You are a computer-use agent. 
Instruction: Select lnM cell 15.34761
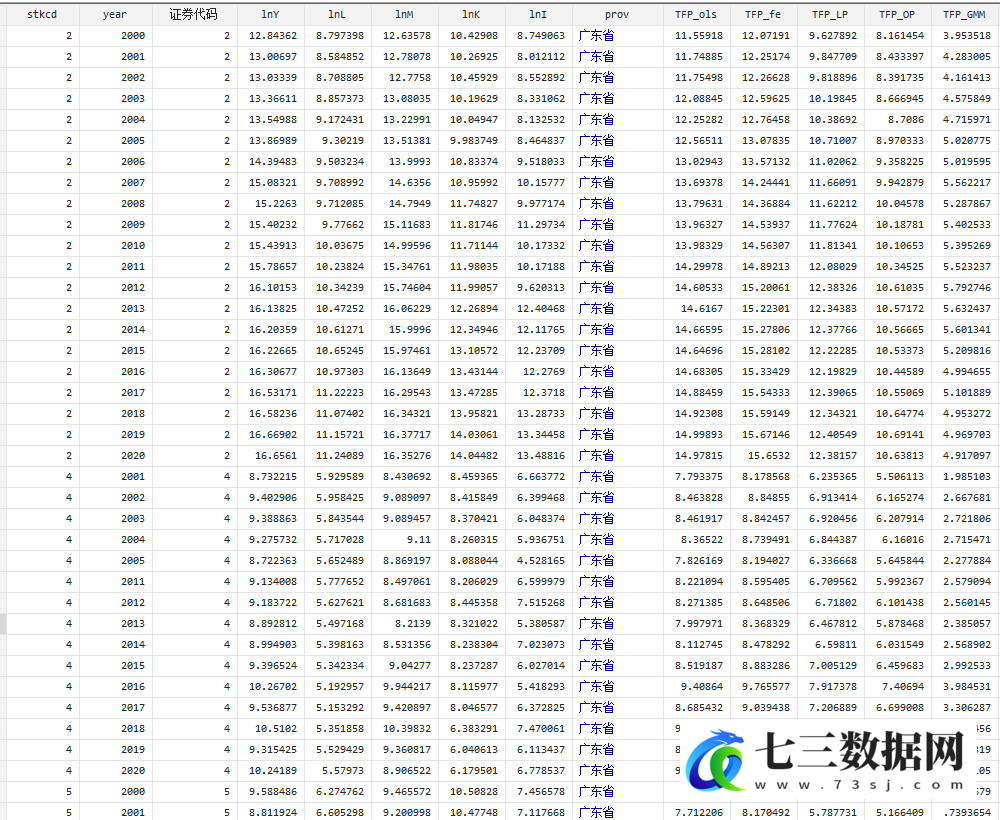coord(404,267)
